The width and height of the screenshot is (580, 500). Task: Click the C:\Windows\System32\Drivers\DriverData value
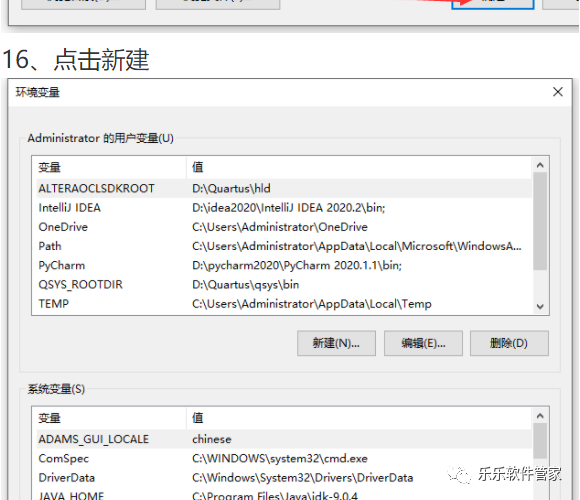click(302, 478)
